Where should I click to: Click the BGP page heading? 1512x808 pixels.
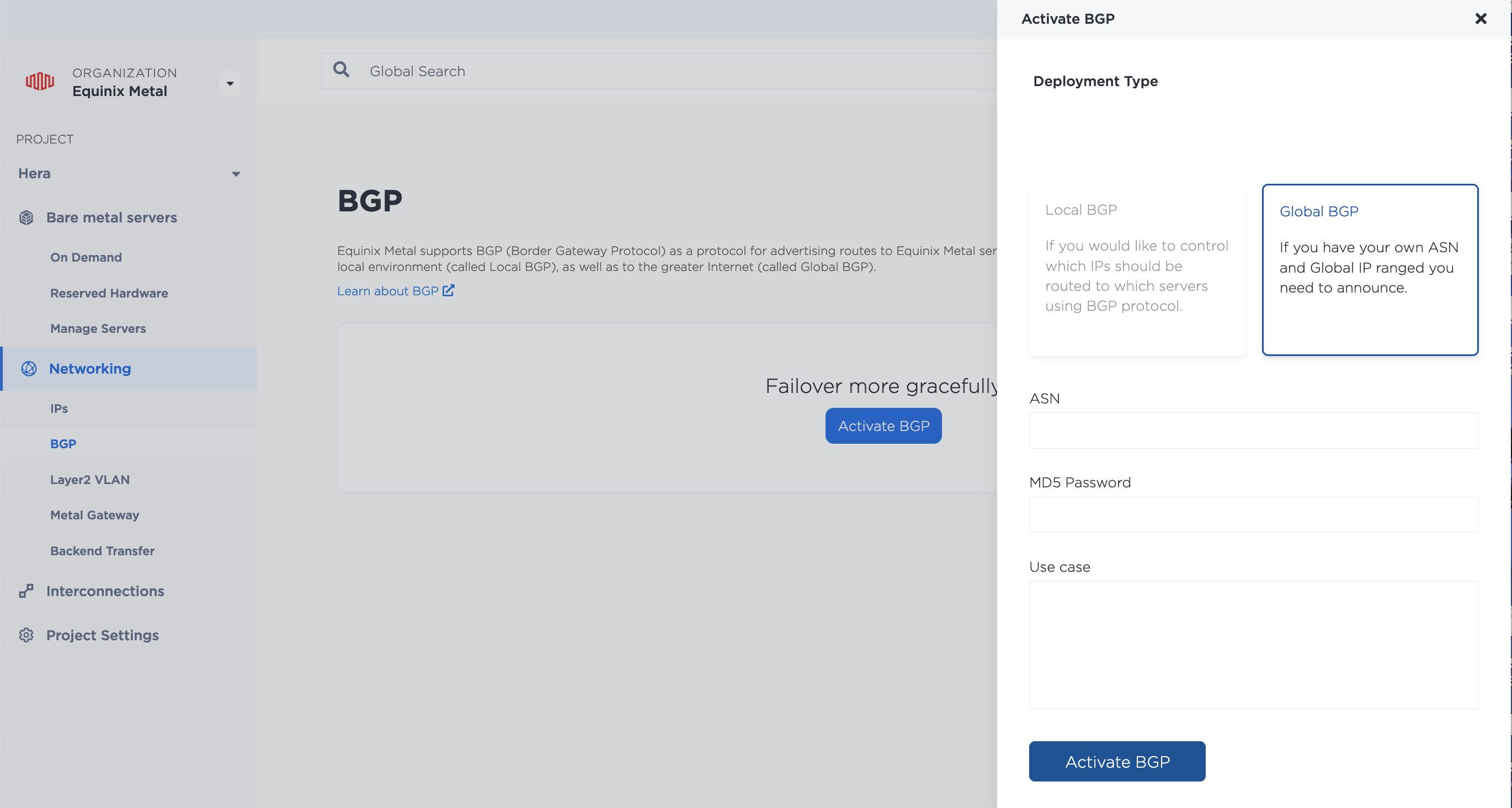[370, 201]
